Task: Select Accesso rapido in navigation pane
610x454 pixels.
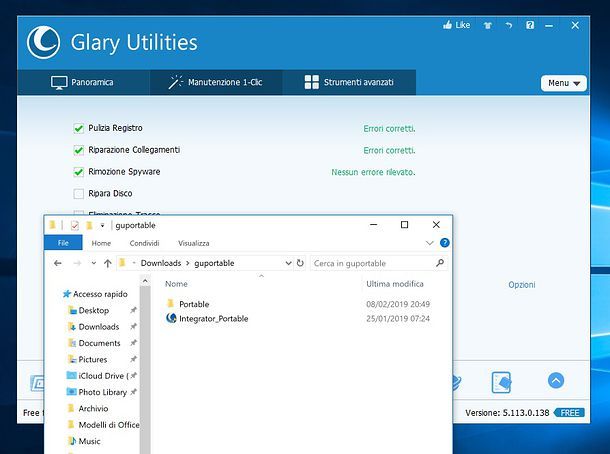Action: [100, 294]
